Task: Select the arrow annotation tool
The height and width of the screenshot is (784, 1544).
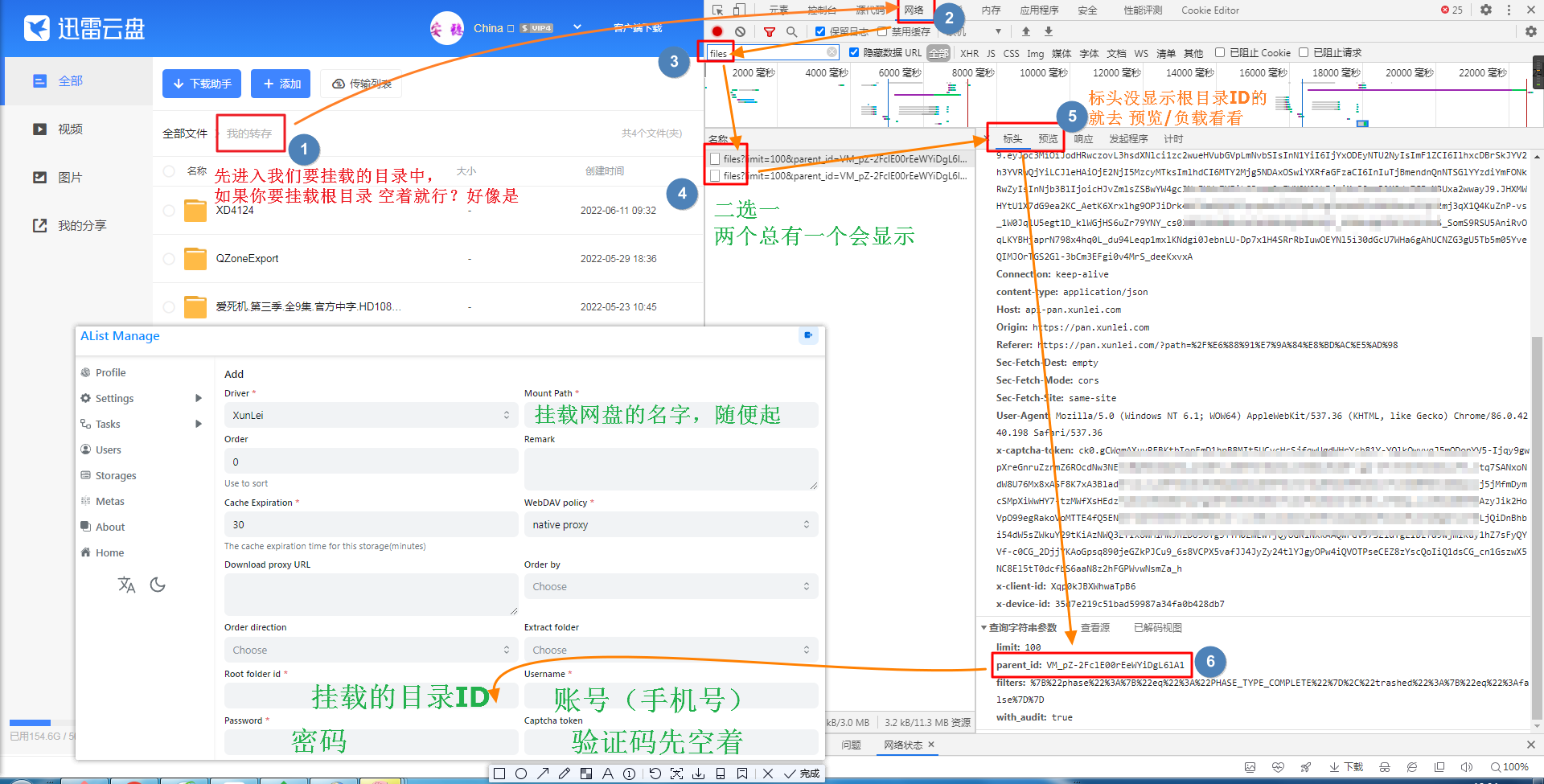Action: click(543, 774)
